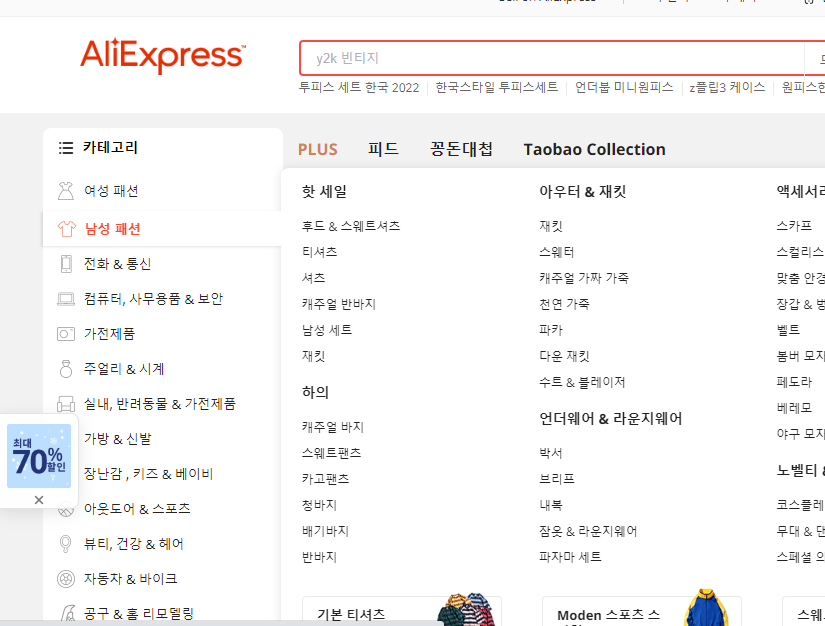This screenshot has height=626, width=825.
Task: Open 캐주얼 반바지 link
Action: pos(339,304)
